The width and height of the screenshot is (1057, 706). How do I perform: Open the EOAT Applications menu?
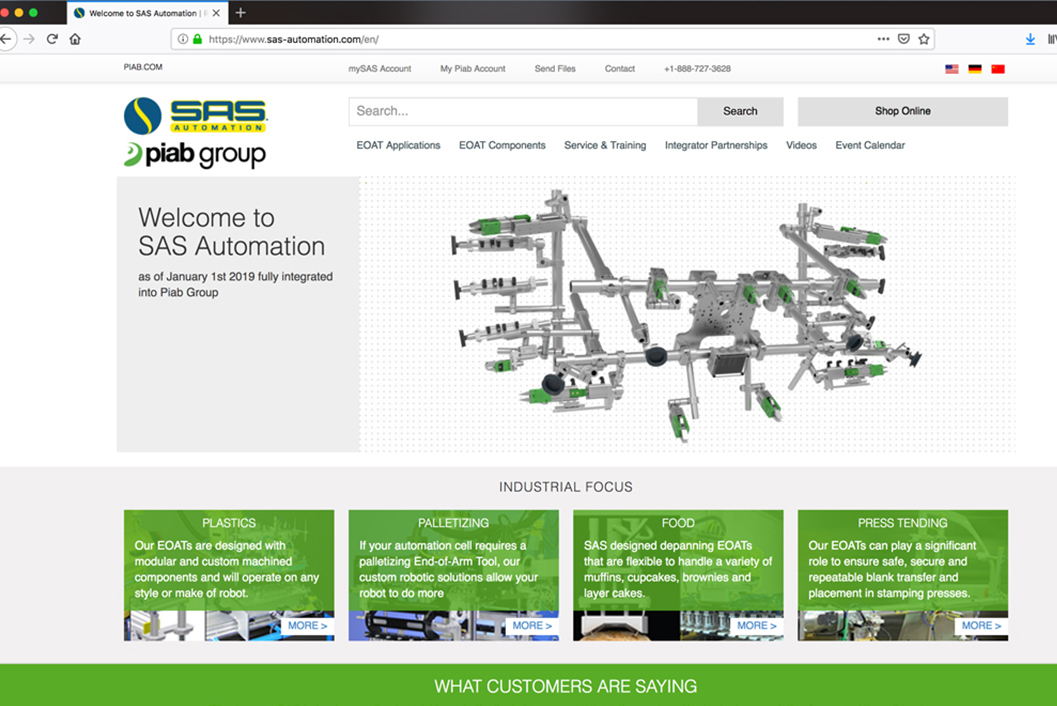[x=398, y=145]
